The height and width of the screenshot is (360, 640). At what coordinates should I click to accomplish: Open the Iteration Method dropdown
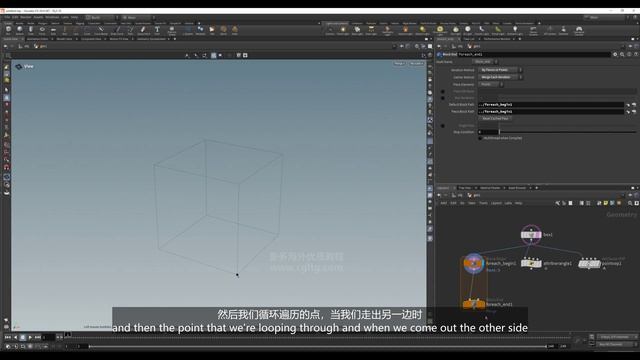pyautogui.click(x=500, y=70)
